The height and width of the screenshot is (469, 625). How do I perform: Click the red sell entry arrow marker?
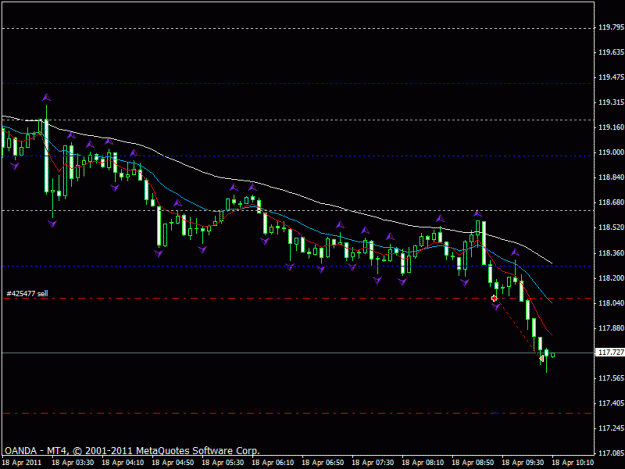[x=494, y=298]
